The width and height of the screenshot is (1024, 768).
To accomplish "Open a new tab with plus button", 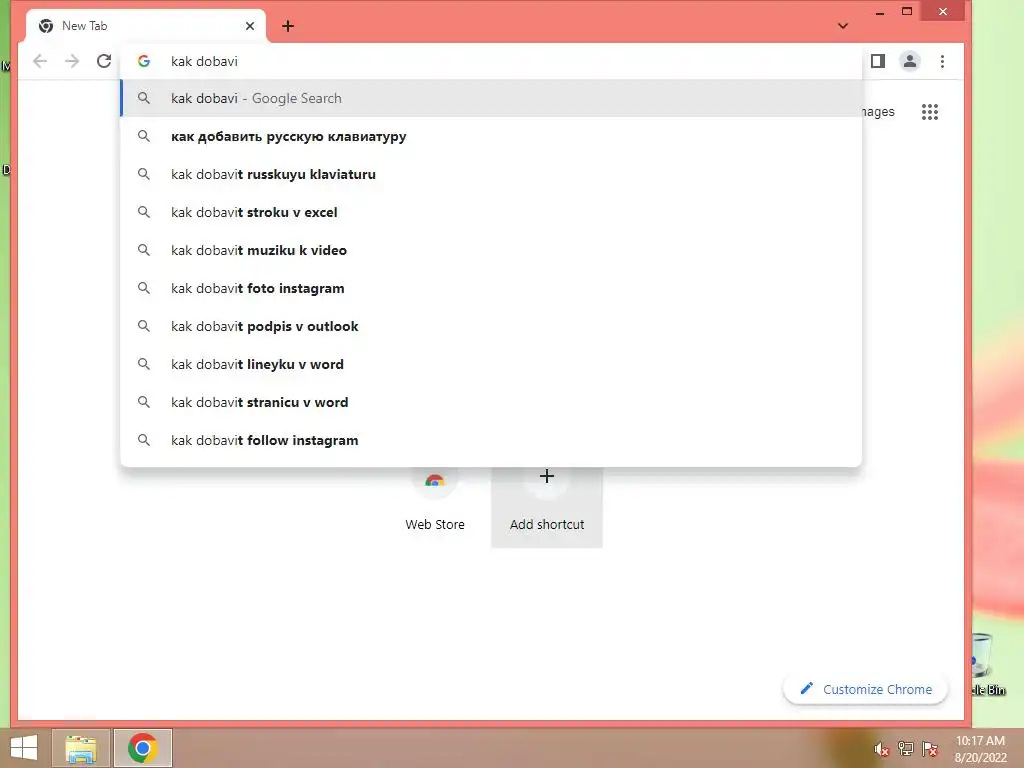I will [x=287, y=26].
